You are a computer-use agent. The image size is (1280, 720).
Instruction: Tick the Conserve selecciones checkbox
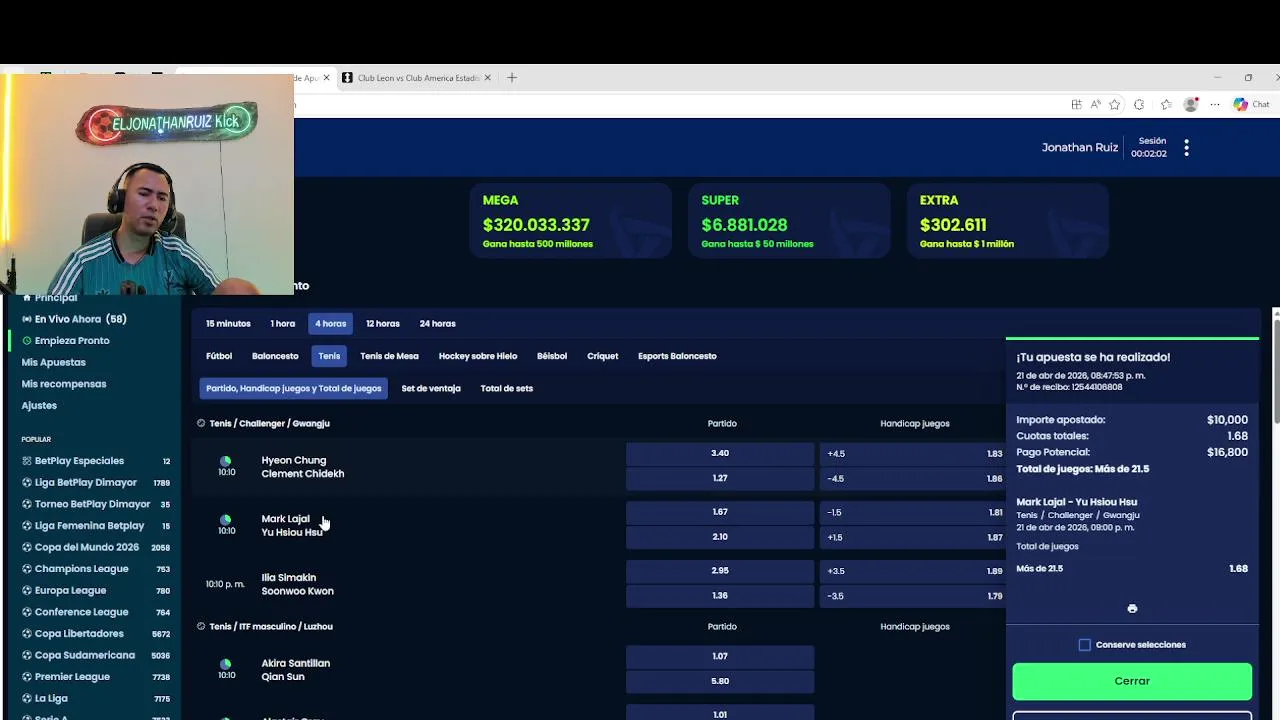tap(1085, 645)
